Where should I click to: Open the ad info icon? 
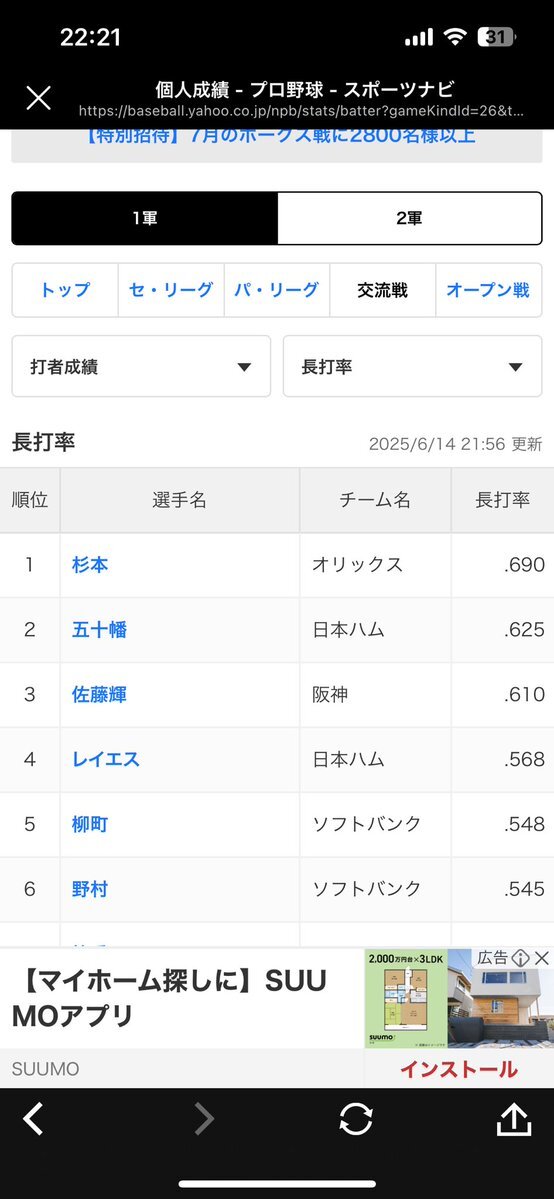tap(521, 958)
